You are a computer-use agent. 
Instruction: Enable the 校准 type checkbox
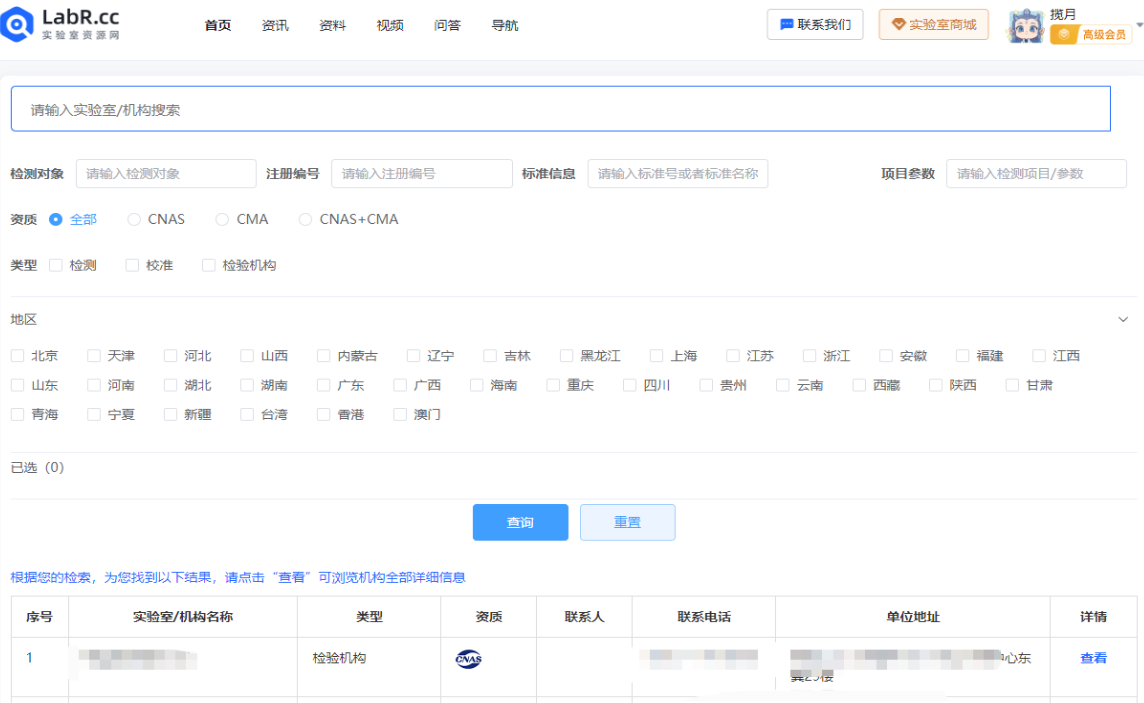(131, 265)
